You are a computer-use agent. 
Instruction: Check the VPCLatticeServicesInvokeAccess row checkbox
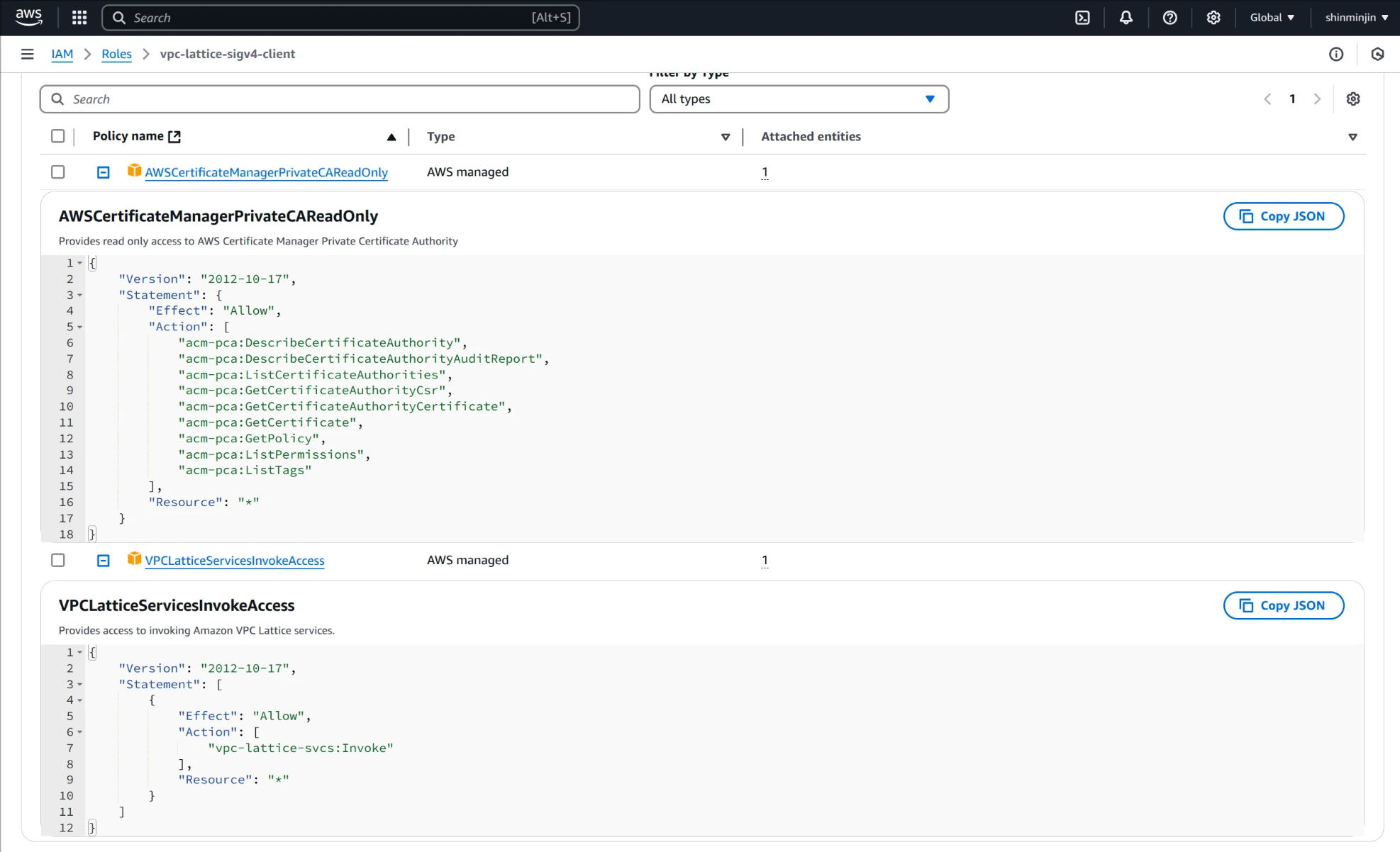(58, 561)
